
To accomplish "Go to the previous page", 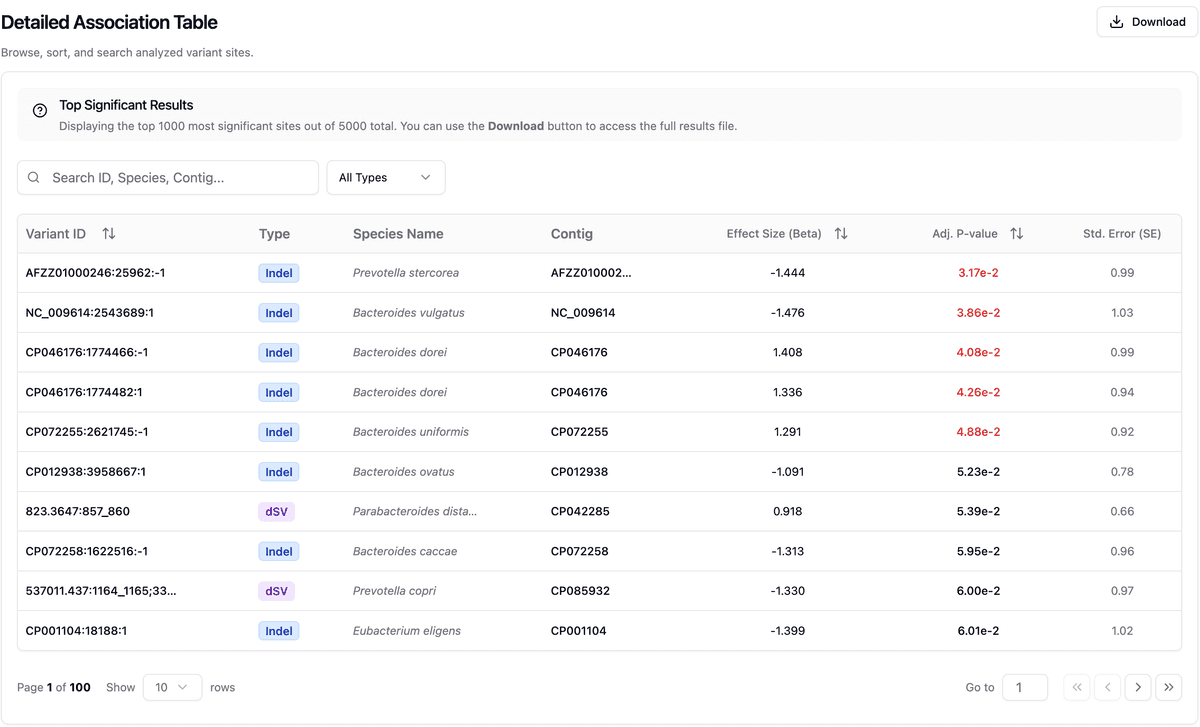I will (1107, 687).
